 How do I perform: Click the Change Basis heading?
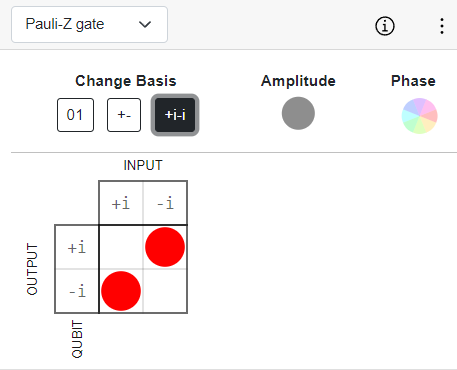[x=126, y=81]
